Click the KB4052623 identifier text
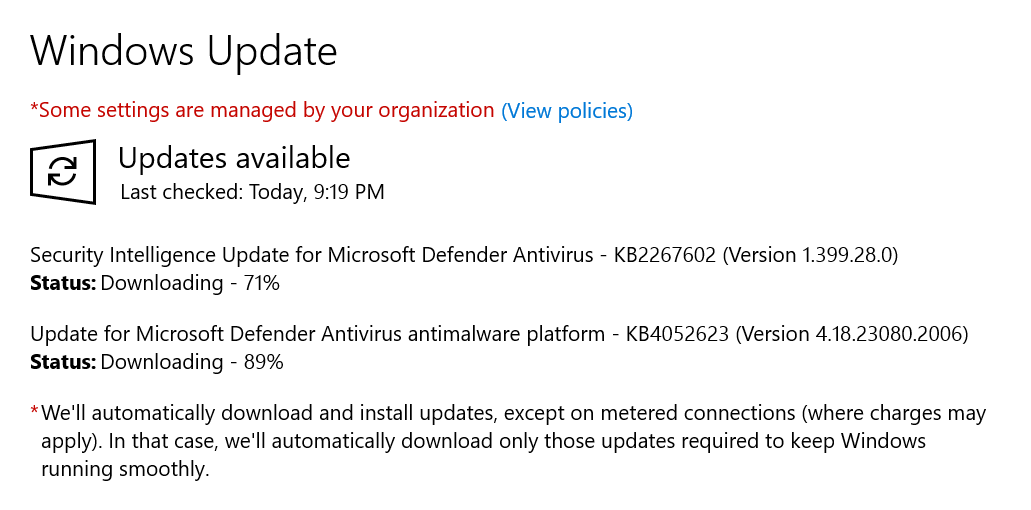1031x510 pixels. coord(678,334)
